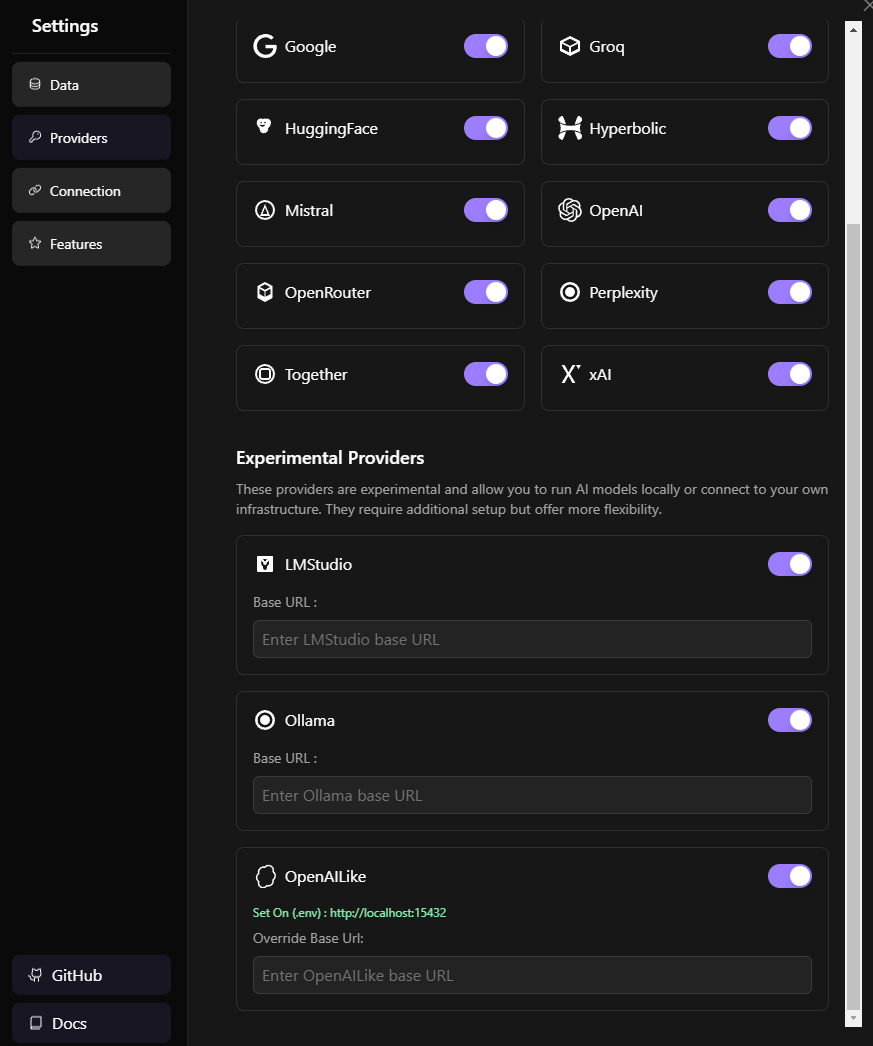Open the Docs link button
Viewport: 873px width, 1046px height.
coord(91,1023)
